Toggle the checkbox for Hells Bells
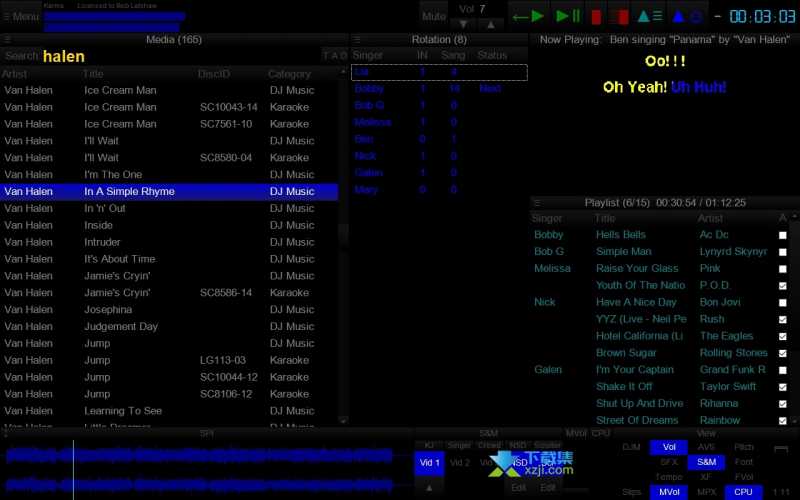This screenshot has height=500, width=800. tap(783, 235)
